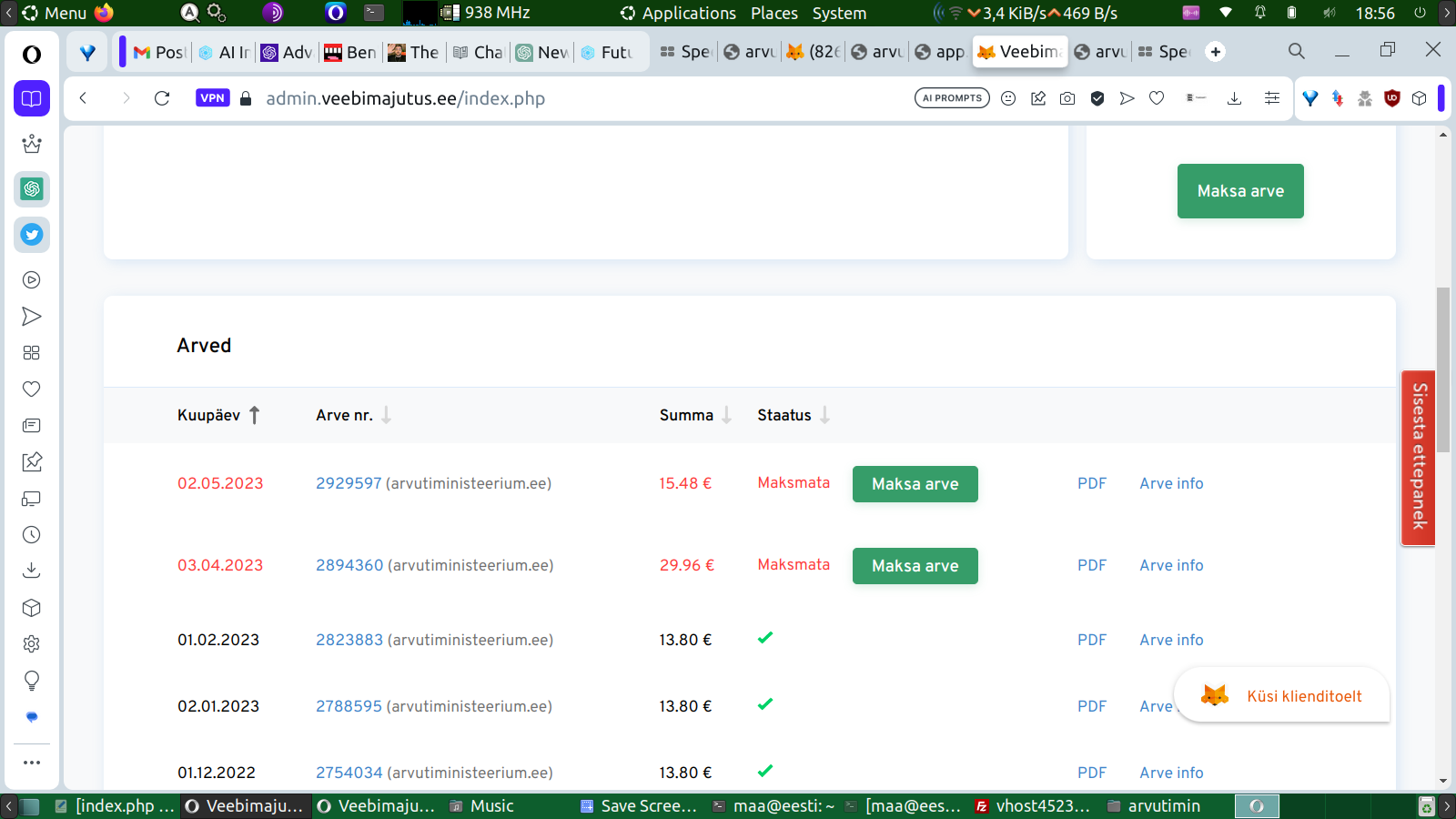Download PDF for invoice 2894360
The width and height of the screenshot is (1456, 819).
[1092, 565]
